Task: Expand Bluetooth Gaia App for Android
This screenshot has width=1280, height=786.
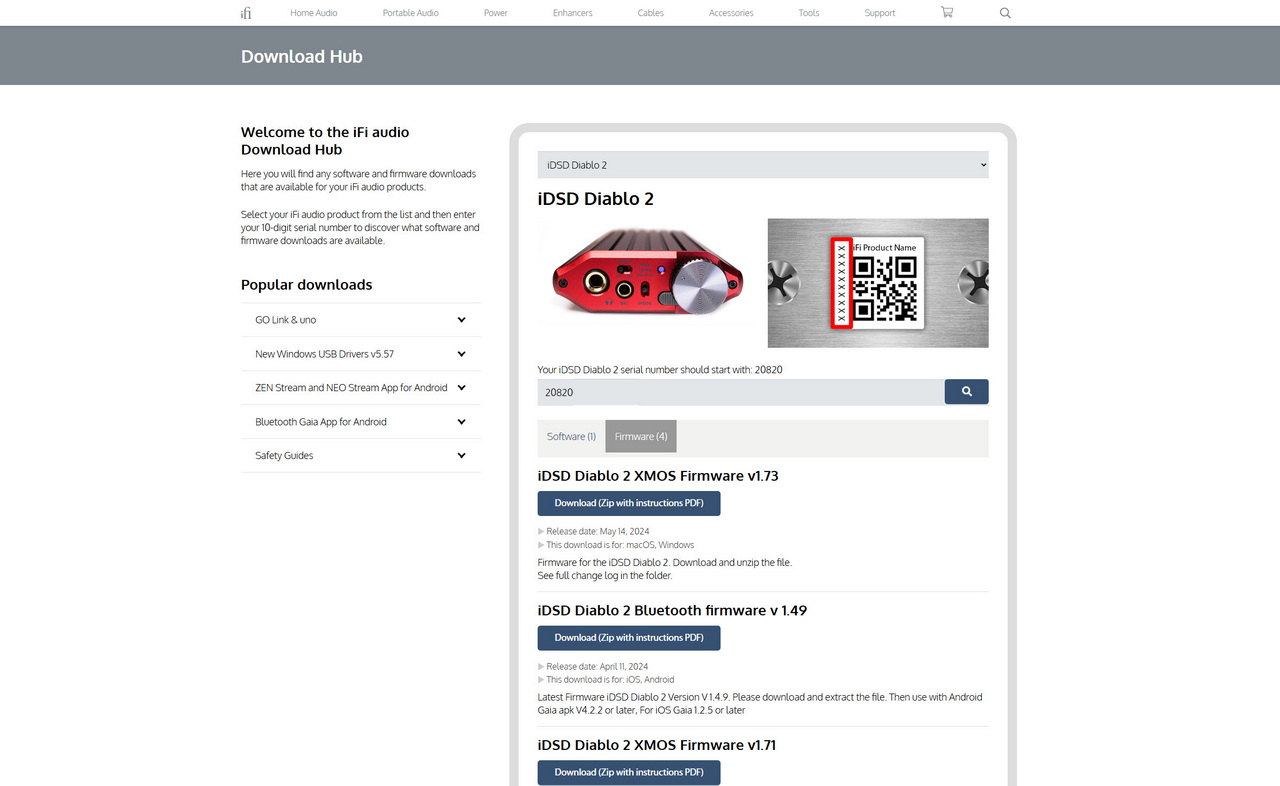Action: pos(361,422)
